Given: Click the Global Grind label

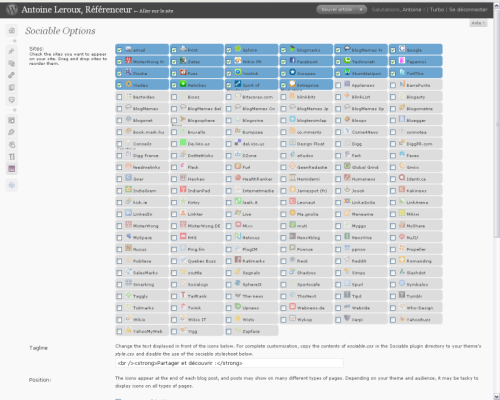Looking at the screenshot, I should 365,167.
